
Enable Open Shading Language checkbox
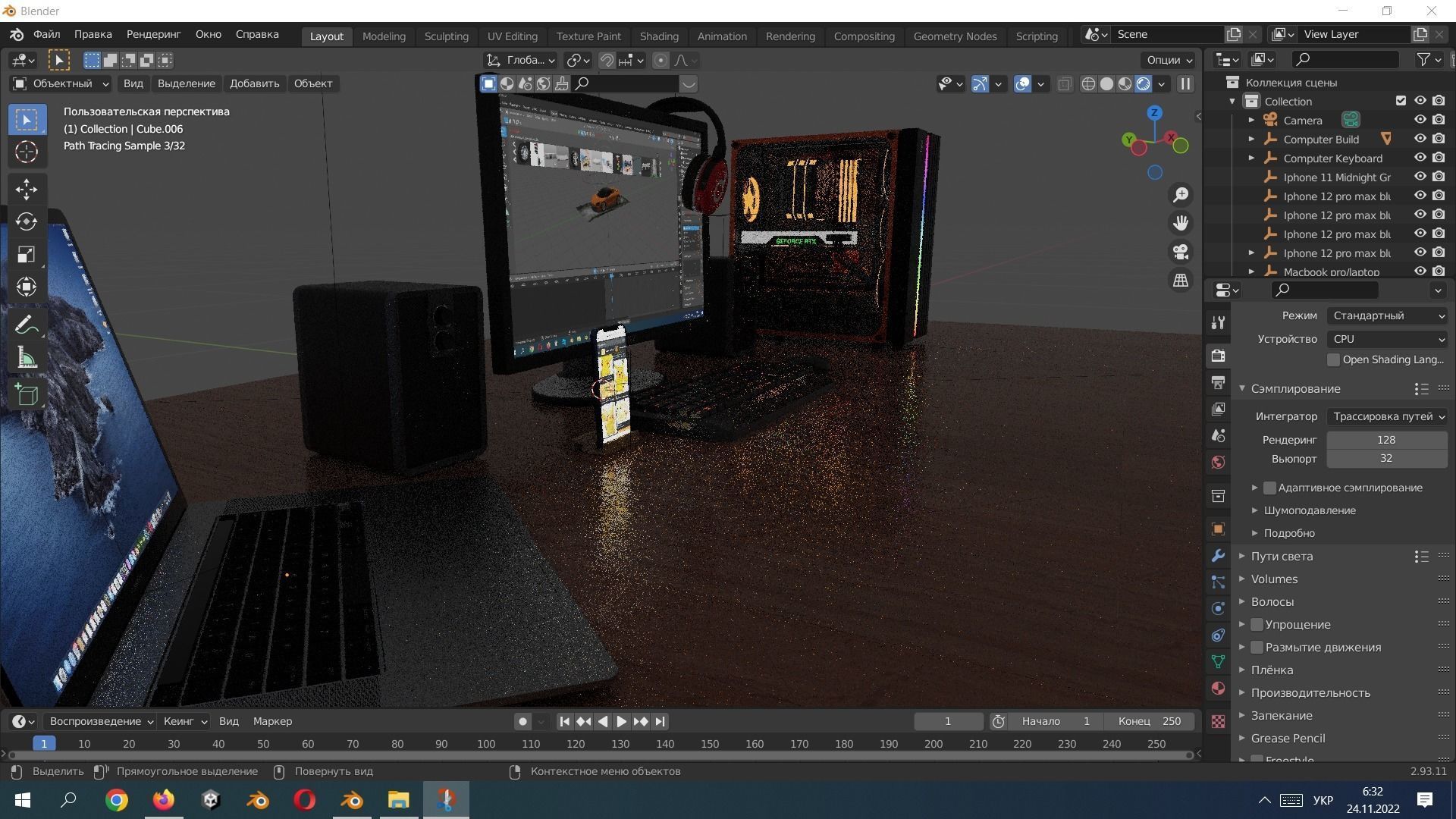tap(1333, 359)
